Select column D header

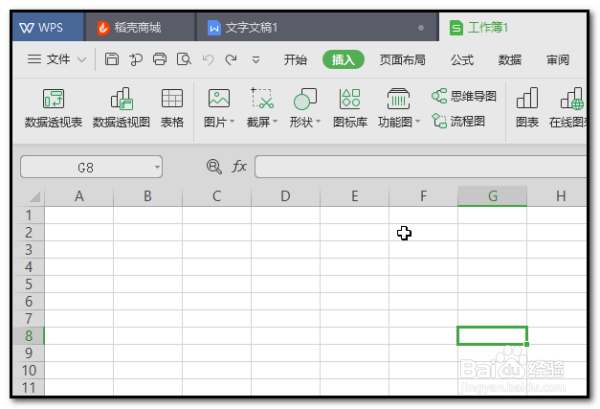click(x=285, y=196)
